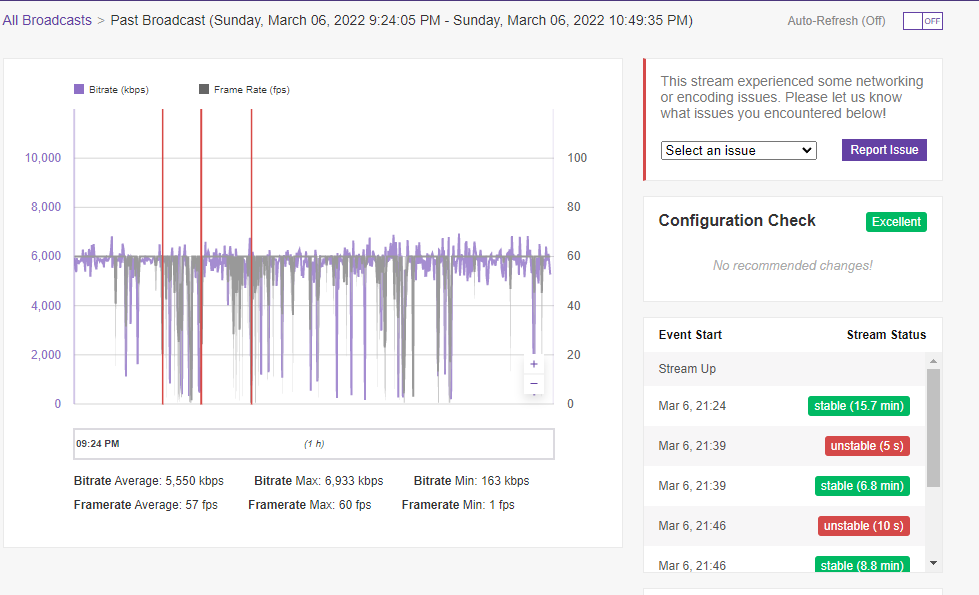Click the 09:24 PM timeline range bar
The height and width of the screenshot is (595, 979).
[314, 444]
